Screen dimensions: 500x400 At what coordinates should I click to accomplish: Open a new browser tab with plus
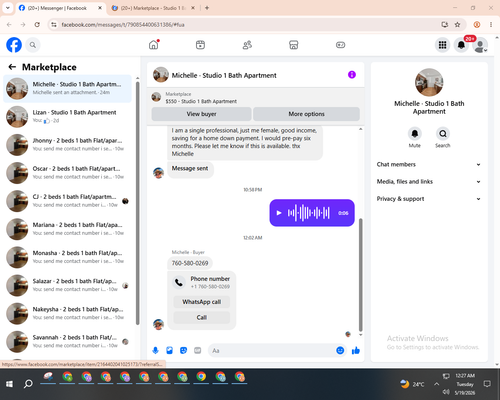(207, 8)
